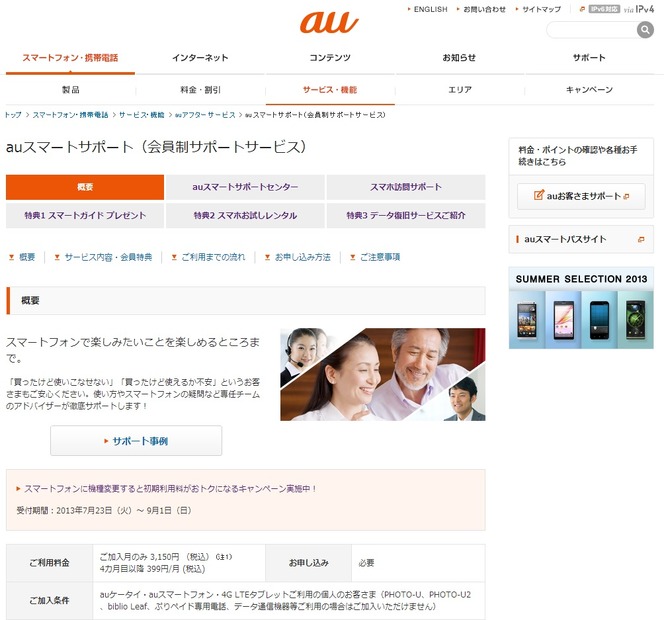The height and width of the screenshot is (620, 664).
Task: Open the サイトマップ link
Action: point(541,9)
